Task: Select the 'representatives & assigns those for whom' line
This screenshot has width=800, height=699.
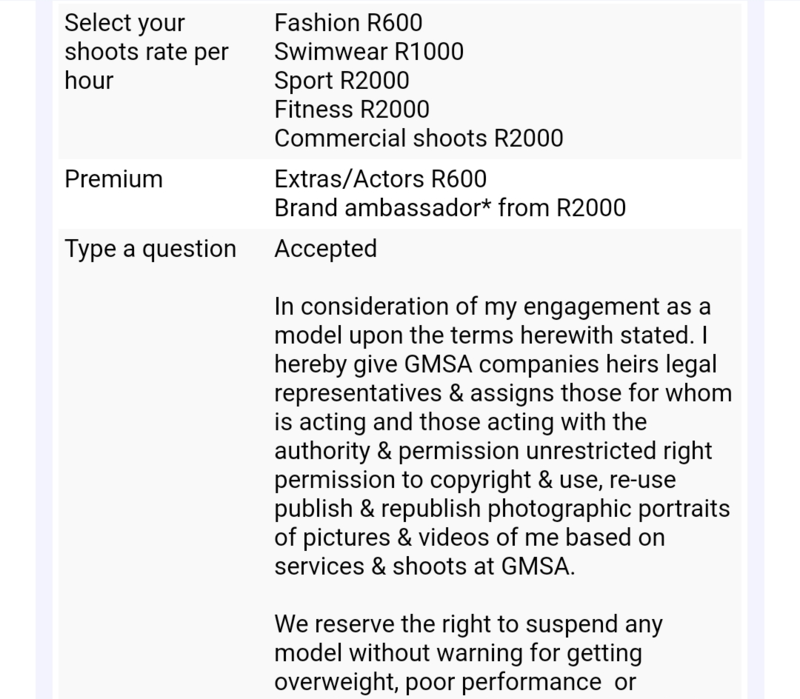Action: (503, 393)
